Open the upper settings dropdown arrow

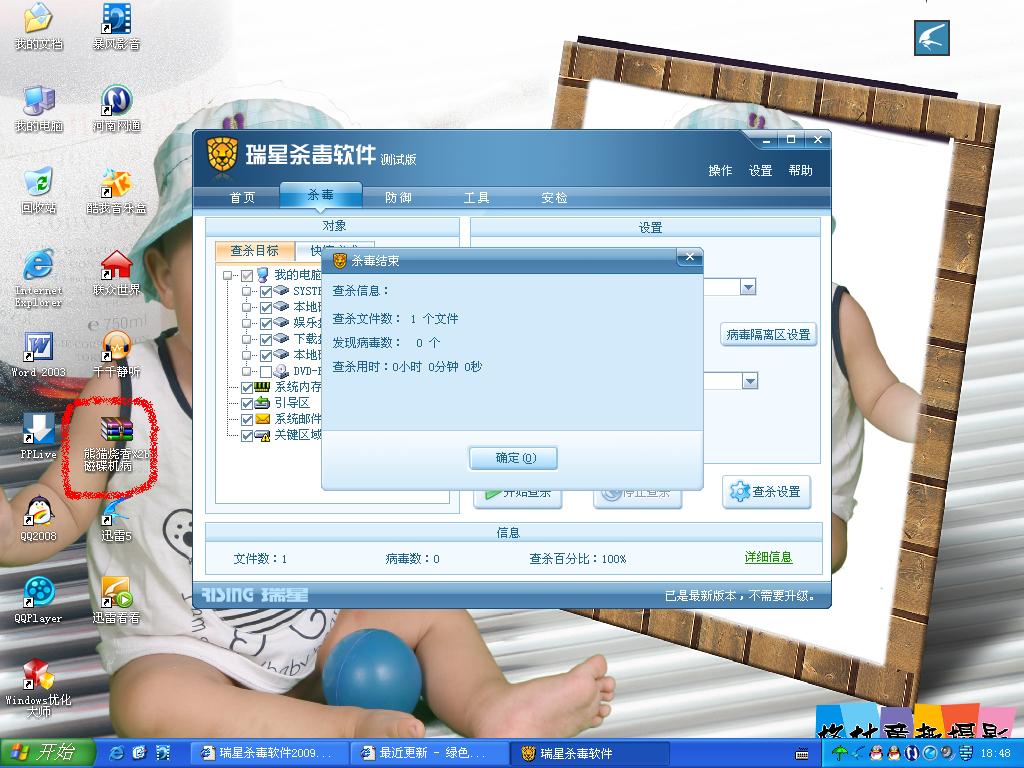(x=748, y=287)
